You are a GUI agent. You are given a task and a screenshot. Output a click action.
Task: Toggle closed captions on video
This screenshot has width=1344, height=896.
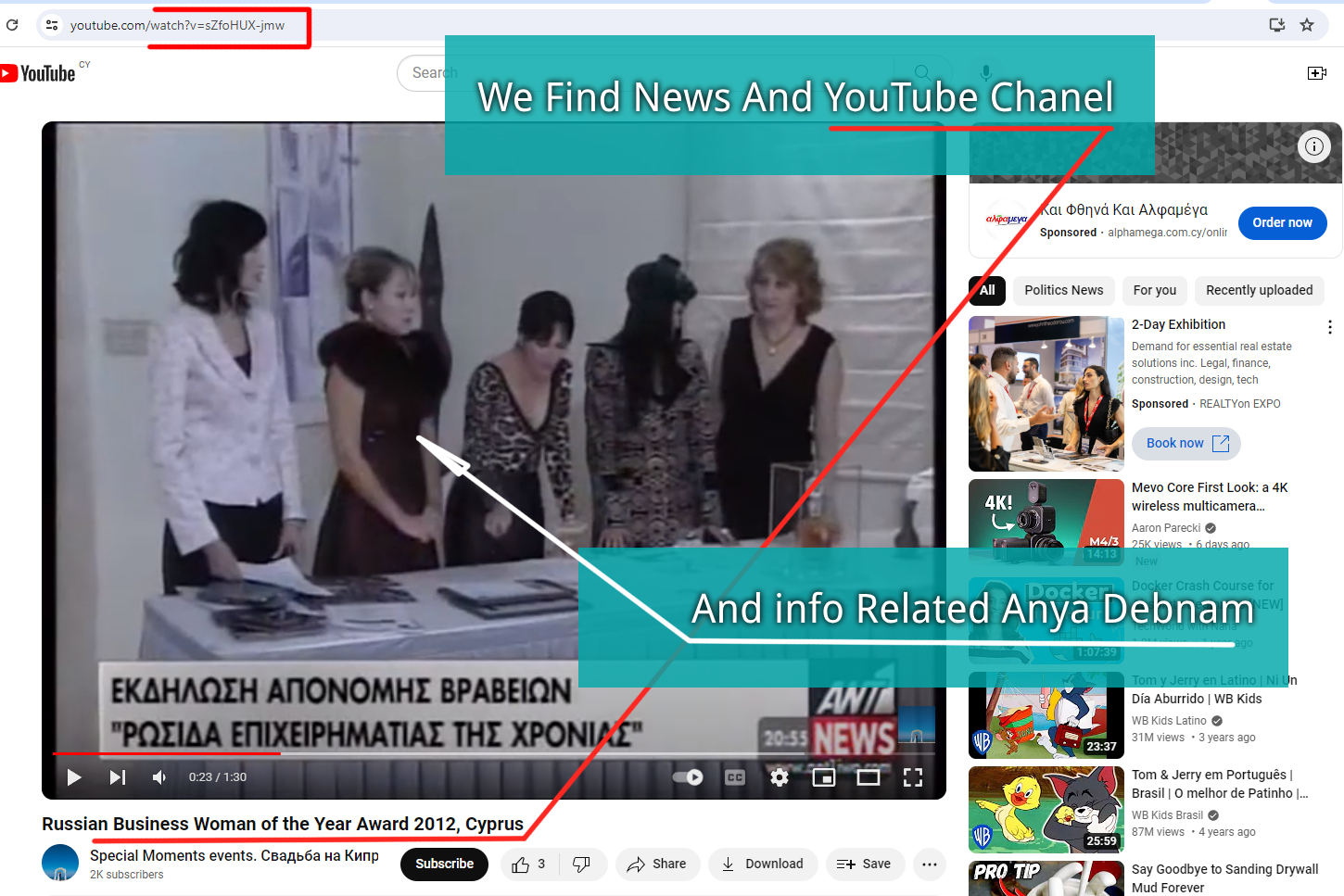(735, 777)
